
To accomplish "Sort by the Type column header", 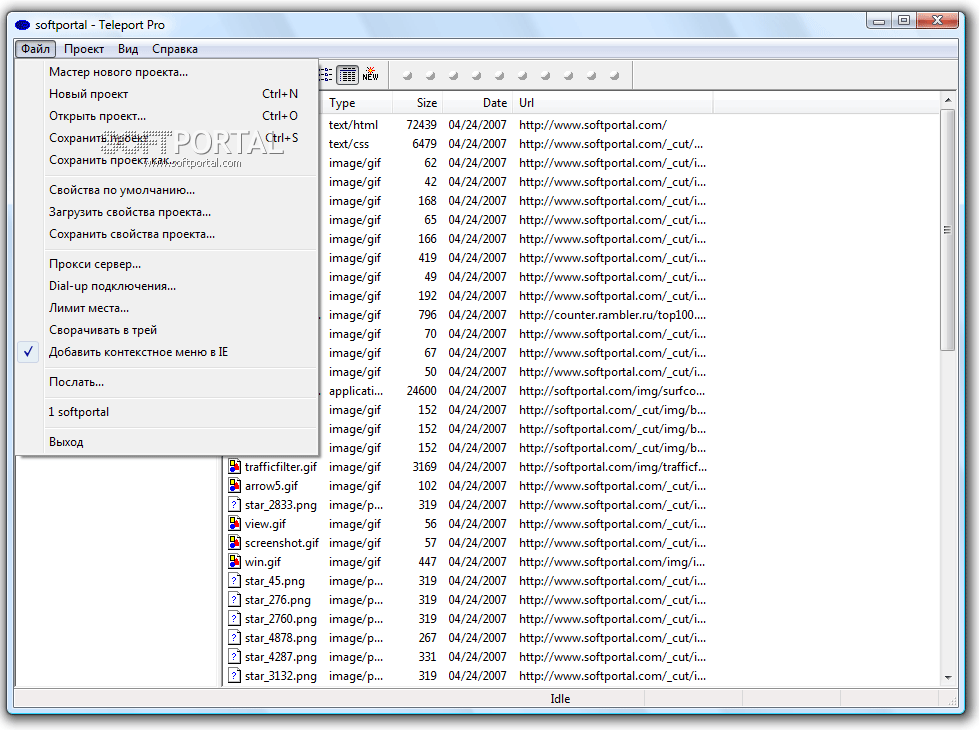I will pyautogui.click(x=357, y=103).
